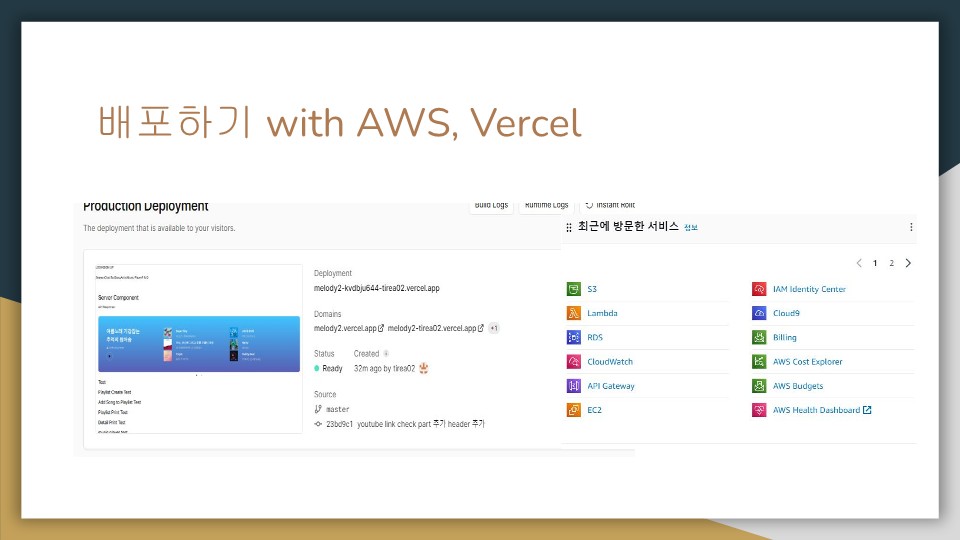Click the '최근에 방문한 서비스' widget title

(628, 227)
